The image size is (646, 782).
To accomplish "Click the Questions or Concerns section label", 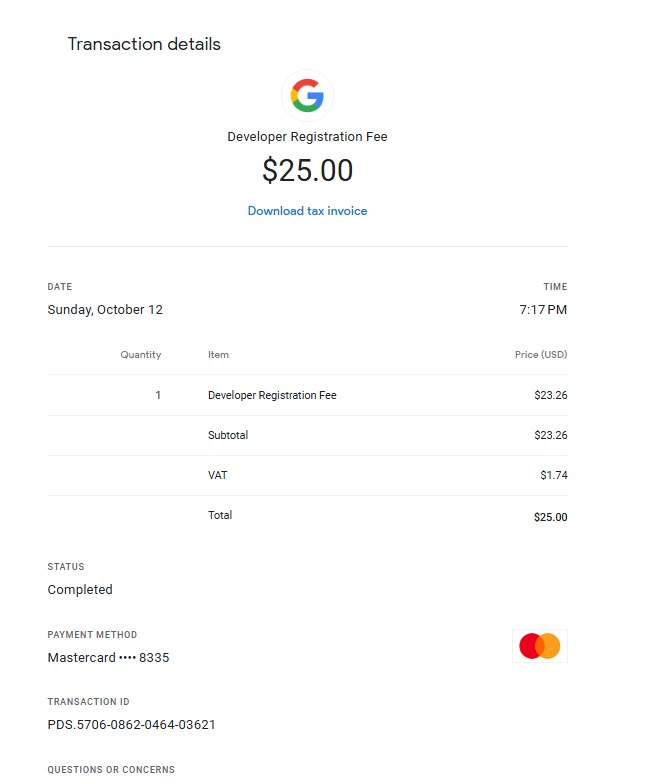I will (111, 770).
